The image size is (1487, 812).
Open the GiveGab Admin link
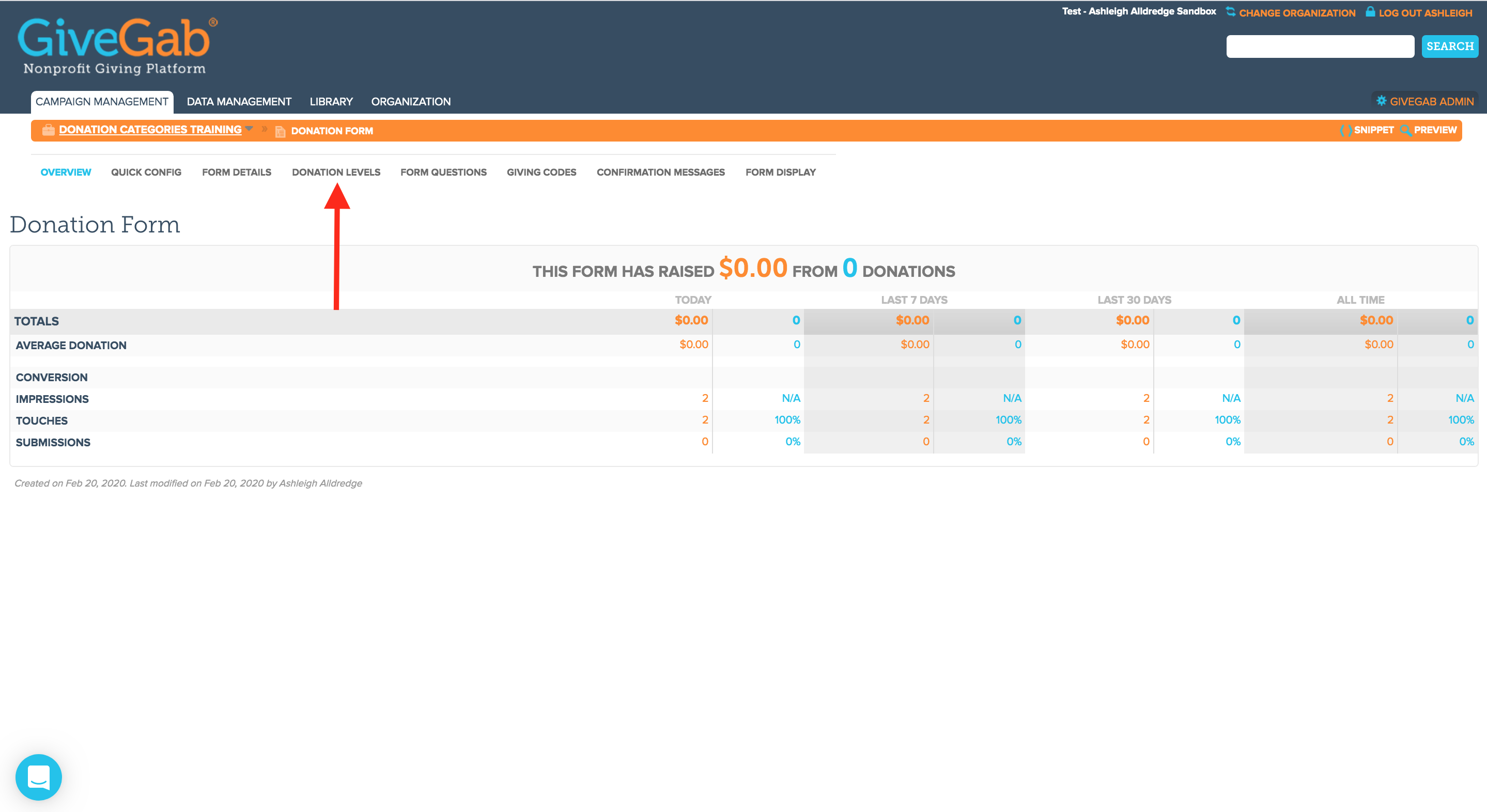(x=1432, y=102)
